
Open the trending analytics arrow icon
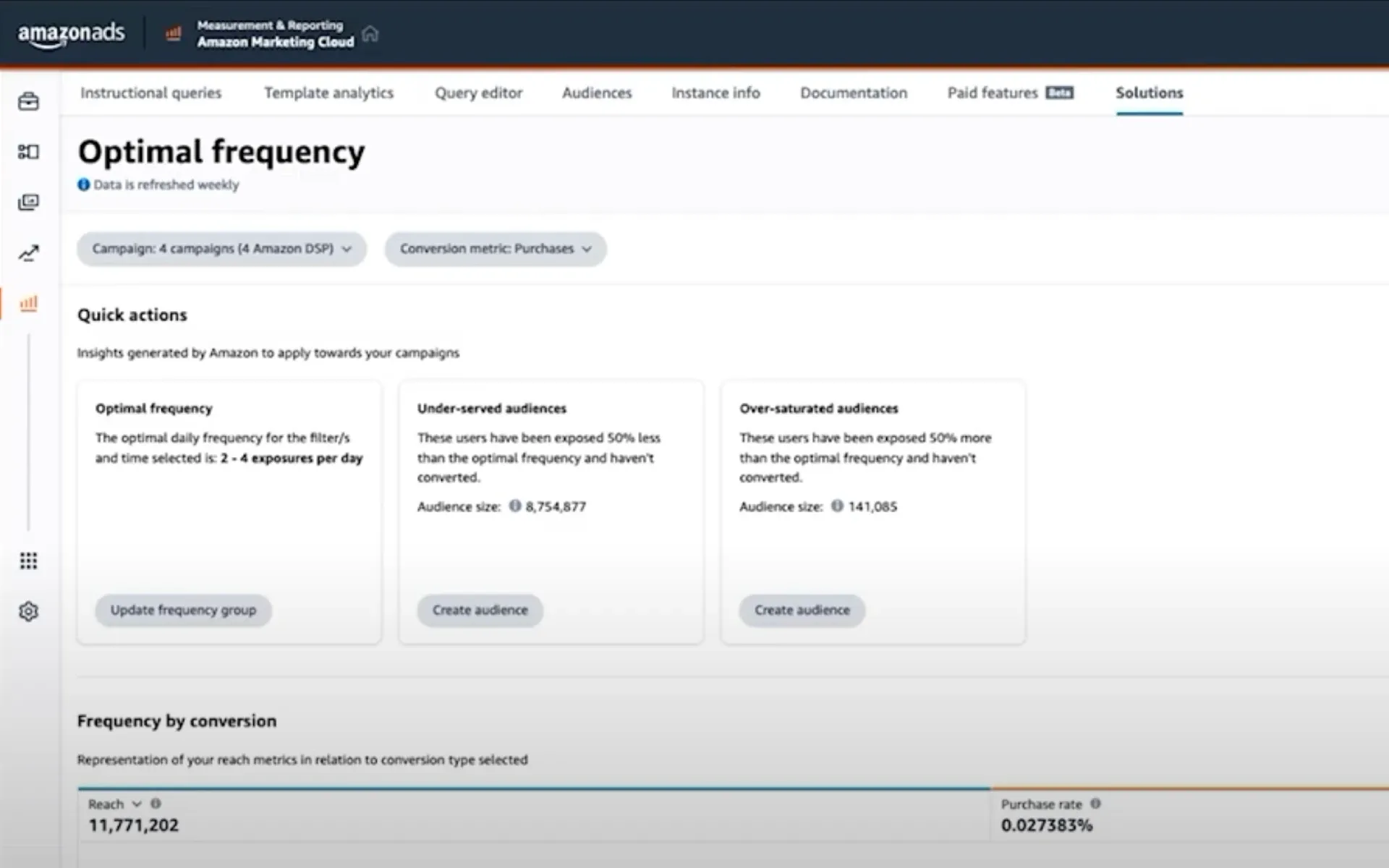(x=28, y=253)
